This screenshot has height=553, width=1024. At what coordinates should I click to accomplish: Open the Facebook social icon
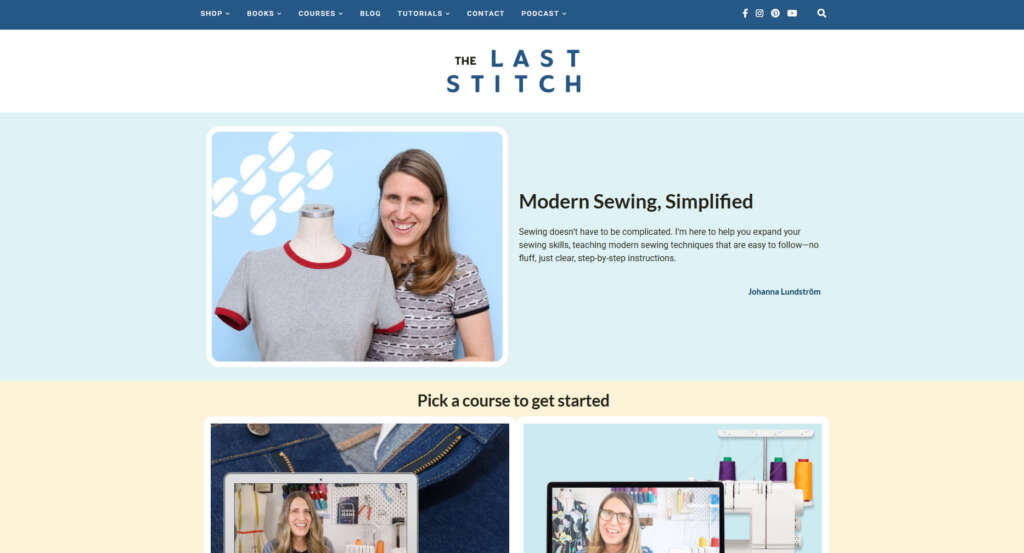coord(744,13)
